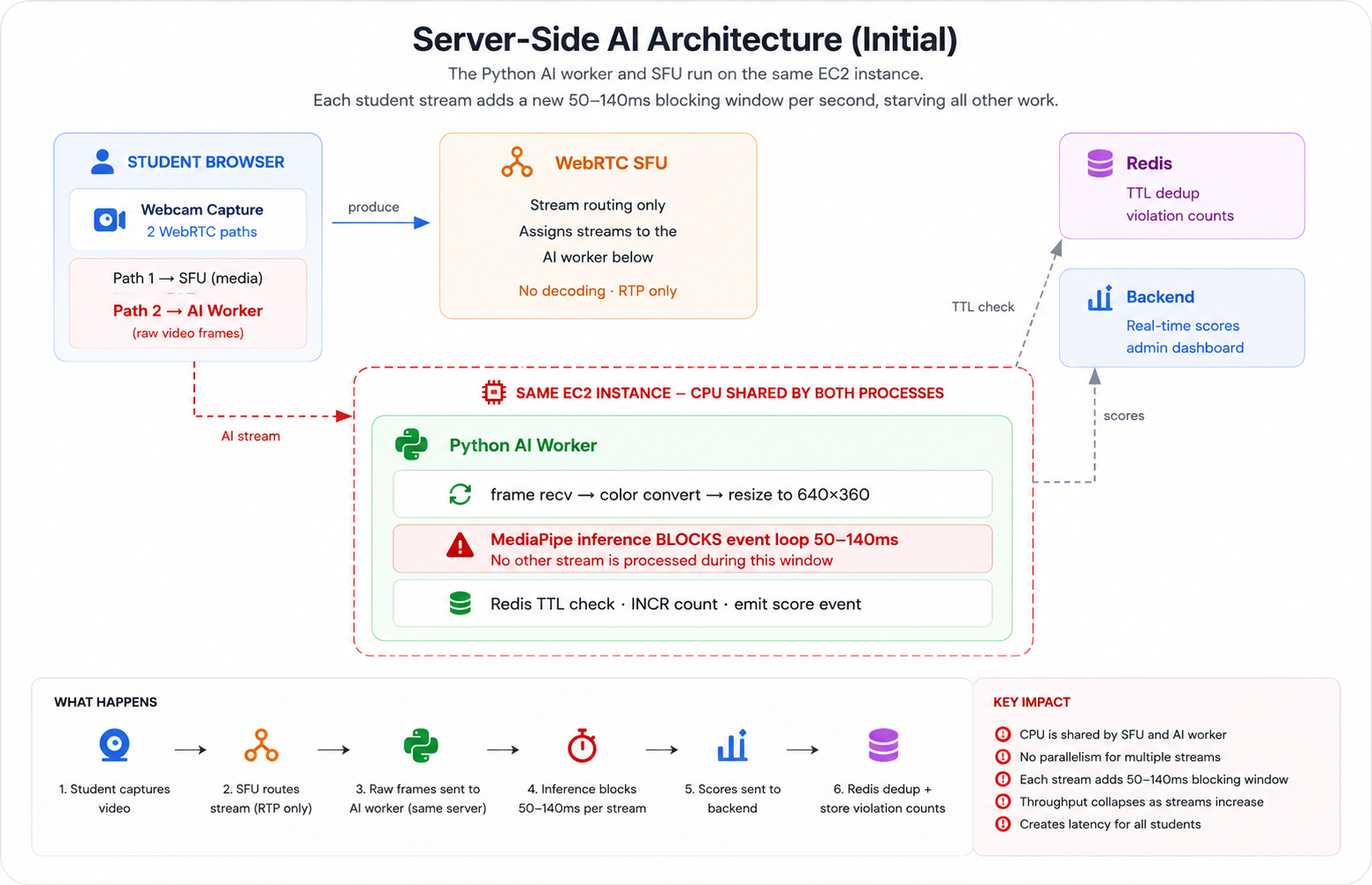Screen dimensions: 1372x885
Task: Click the AI stream label
Action: coord(250,436)
